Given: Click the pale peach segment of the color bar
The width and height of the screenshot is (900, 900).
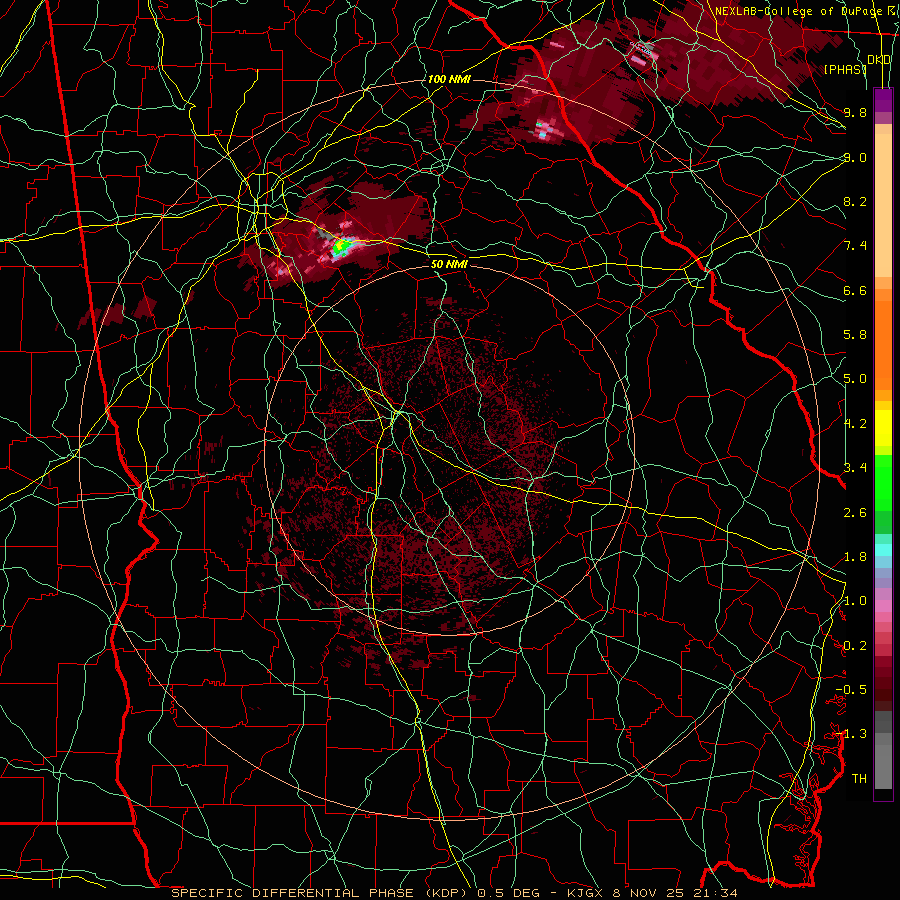Looking at the screenshot, I should (x=883, y=205).
